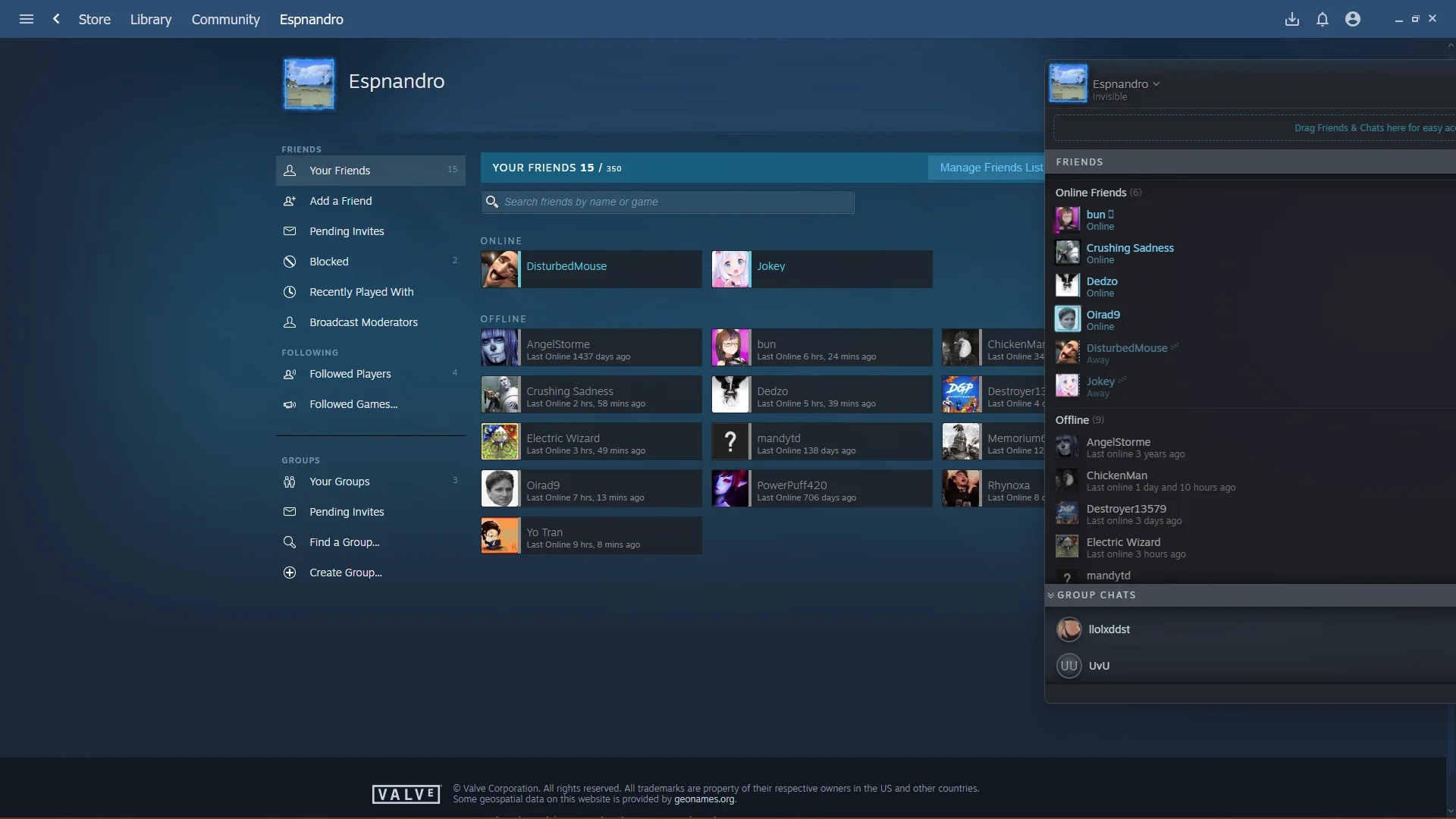Open the notifications bell
The height and width of the screenshot is (819, 1456).
click(x=1323, y=19)
